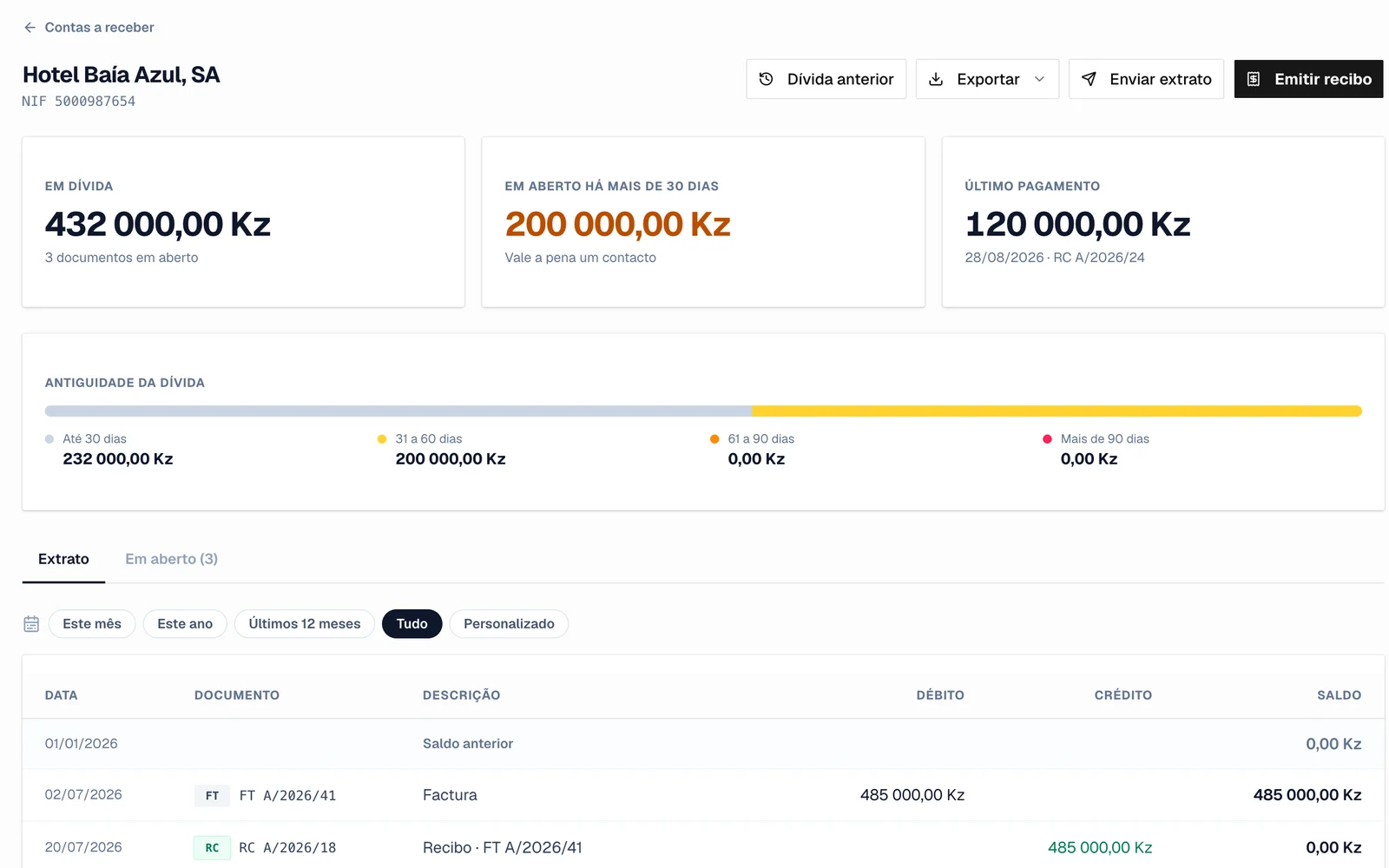The height and width of the screenshot is (868, 1389).
Task: Select the Tudo period filter
Action: (412, 624)
